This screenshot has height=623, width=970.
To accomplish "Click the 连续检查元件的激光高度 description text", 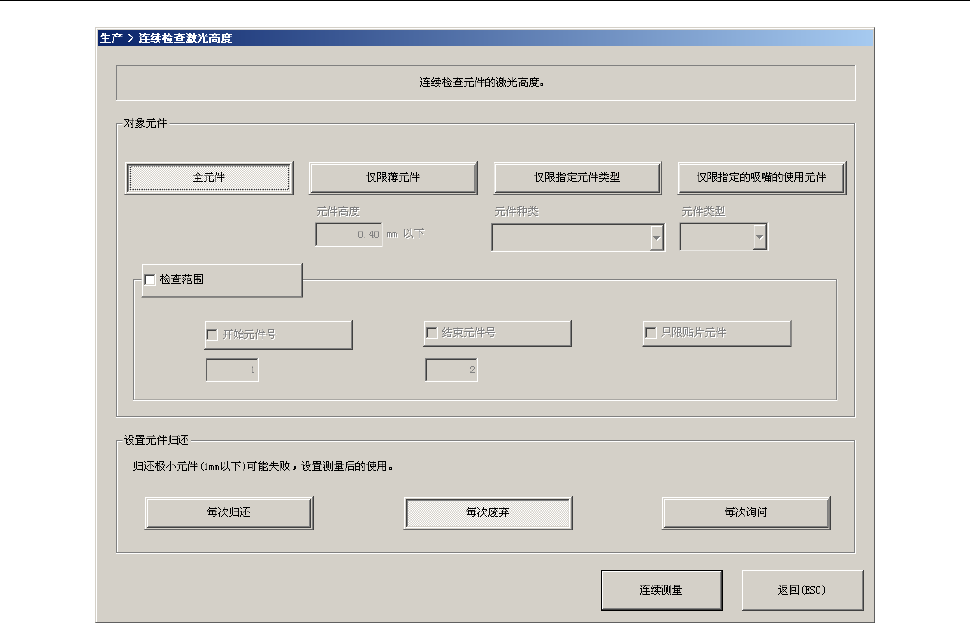I will click(482, 82).
